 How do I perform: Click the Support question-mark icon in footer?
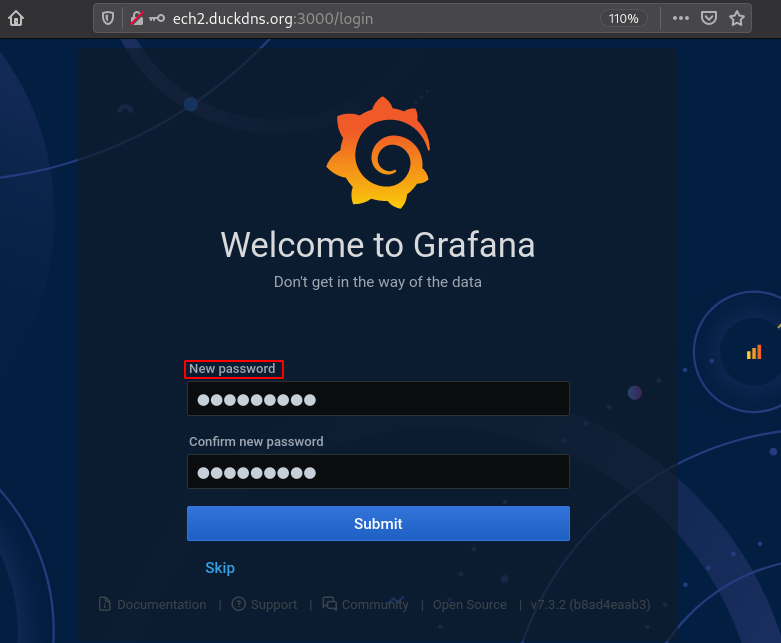coord(239,604)
